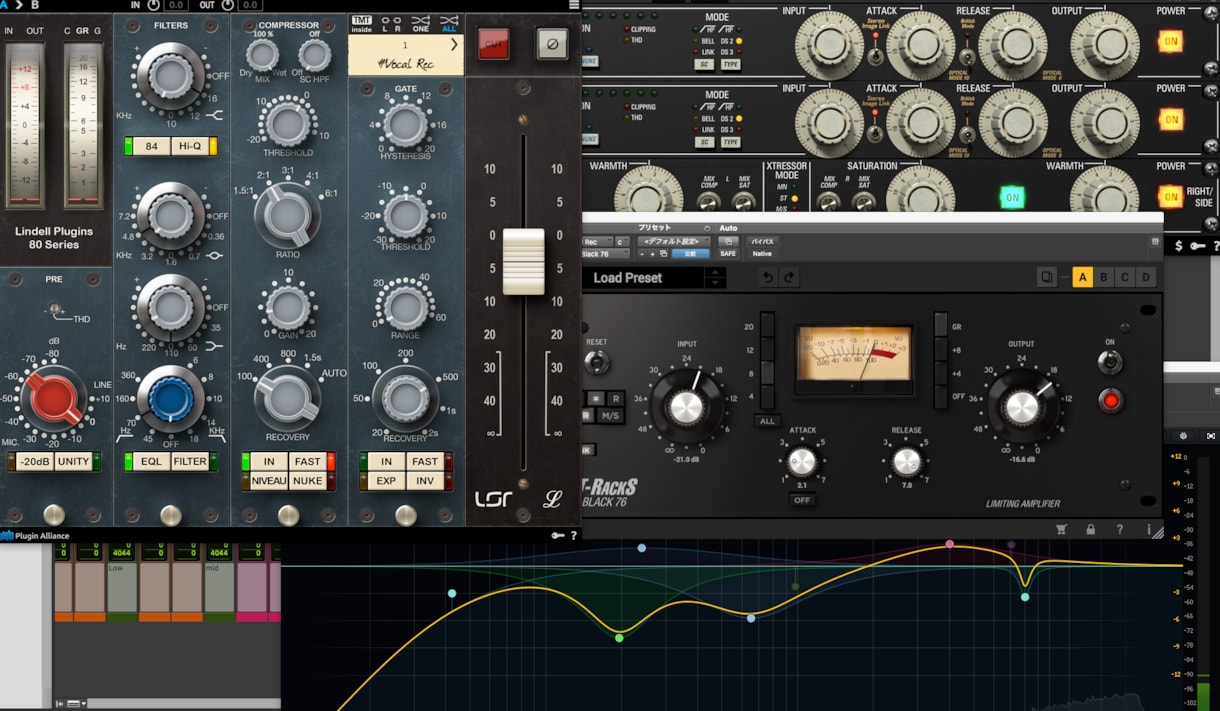The height and width of the screenshot is (711, 1220).
Task: Undo in T-RackS Black 76
Action: pos(768,278)
